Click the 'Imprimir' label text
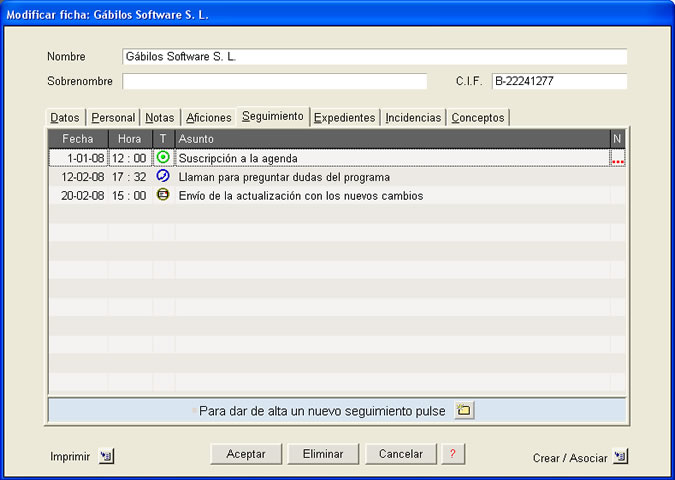The width and height of the screenshot is (675, 480). [70, 457]
